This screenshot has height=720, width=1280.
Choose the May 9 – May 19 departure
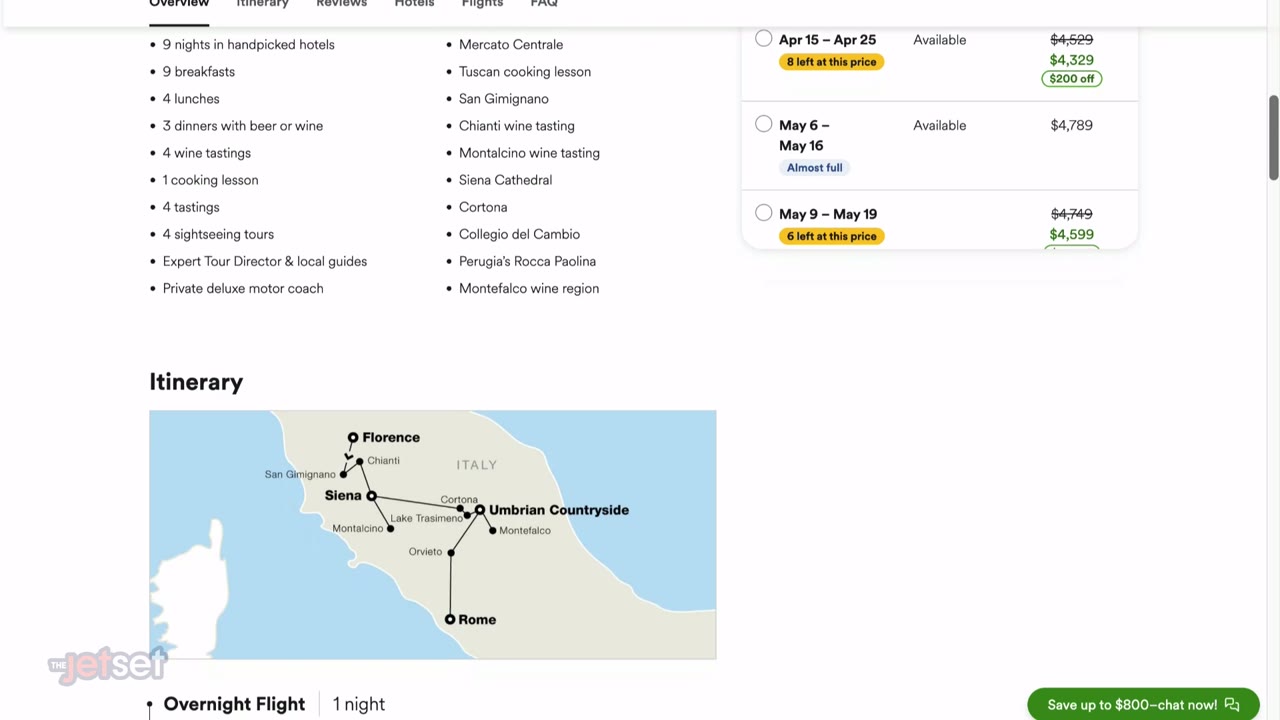(x=764, y=213)
